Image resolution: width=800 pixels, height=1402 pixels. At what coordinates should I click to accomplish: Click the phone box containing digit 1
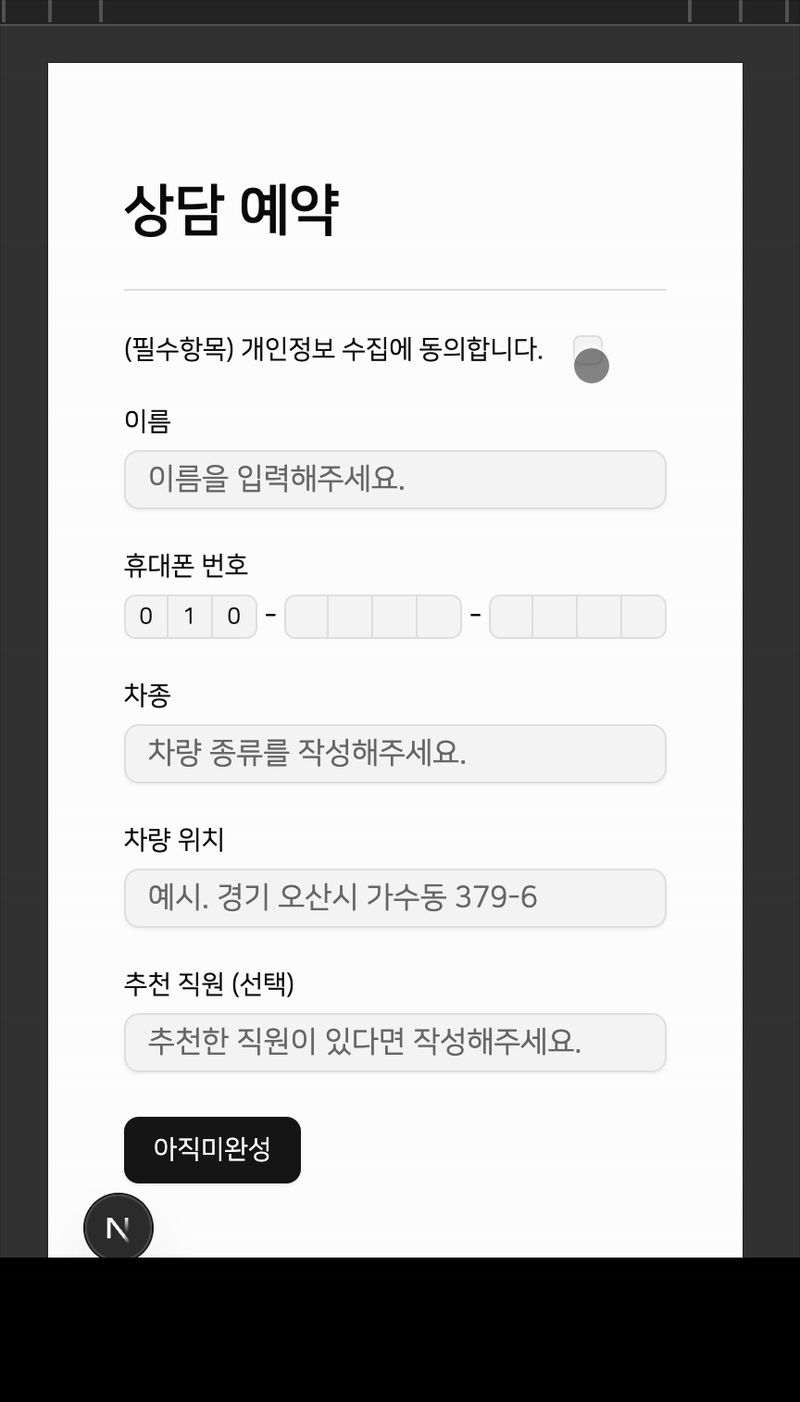[x=190, y=616]
